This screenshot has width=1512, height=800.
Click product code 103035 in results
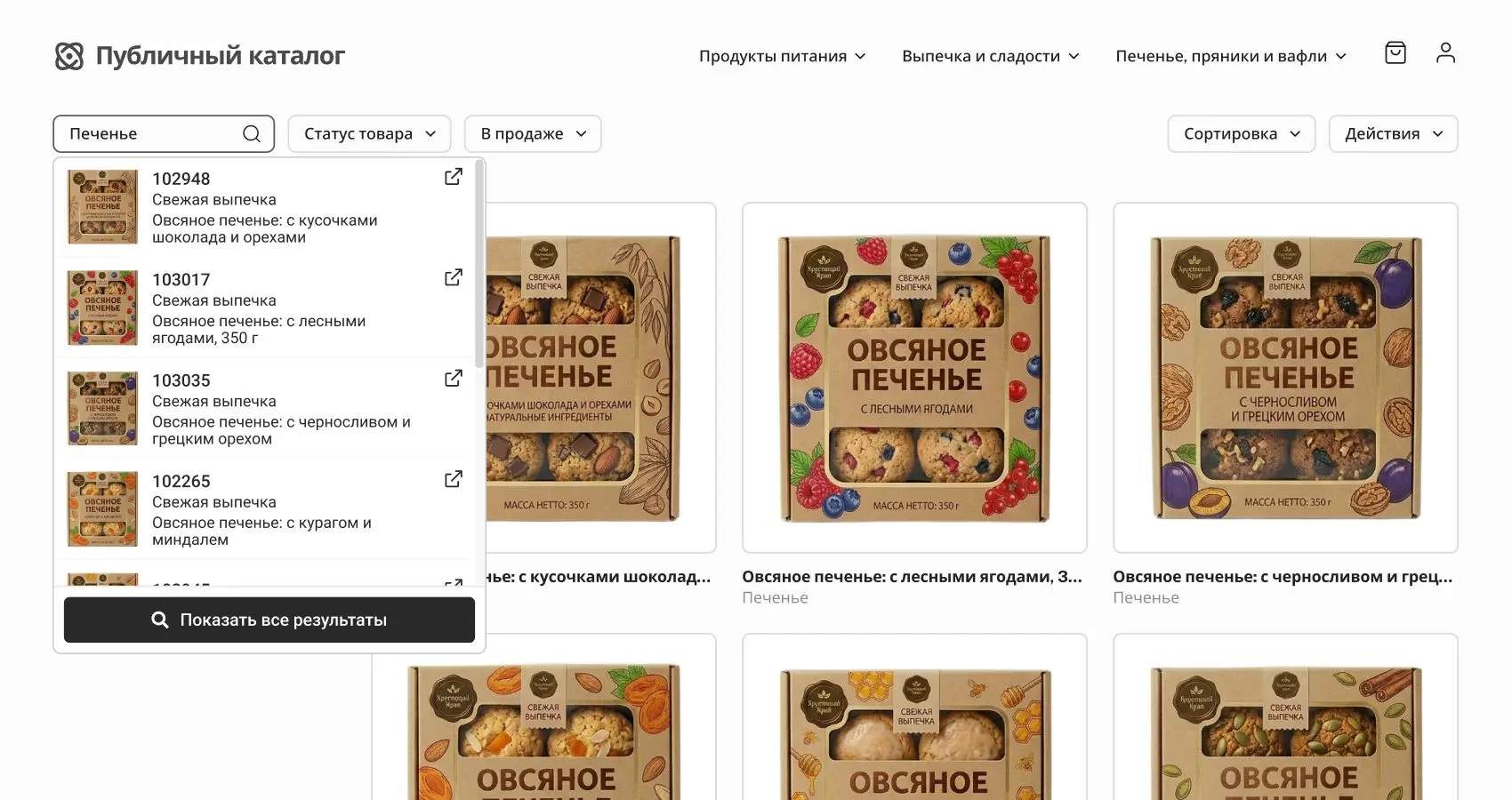point(181,380)
